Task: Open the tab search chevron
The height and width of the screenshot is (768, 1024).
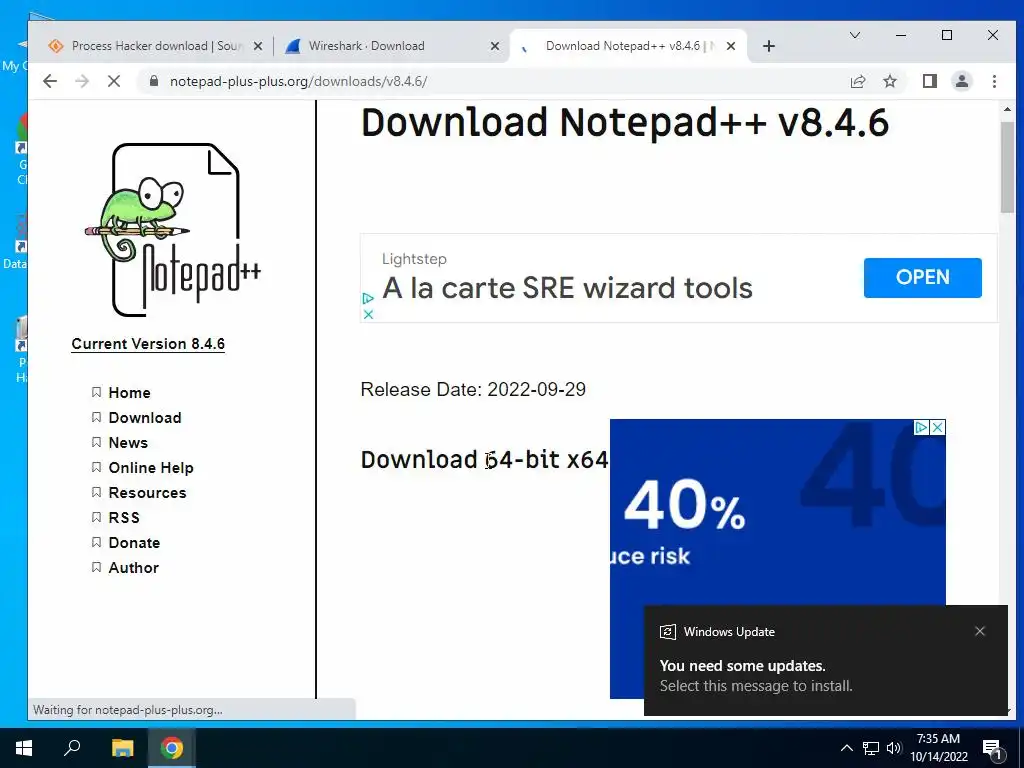Action: [854, 35]
